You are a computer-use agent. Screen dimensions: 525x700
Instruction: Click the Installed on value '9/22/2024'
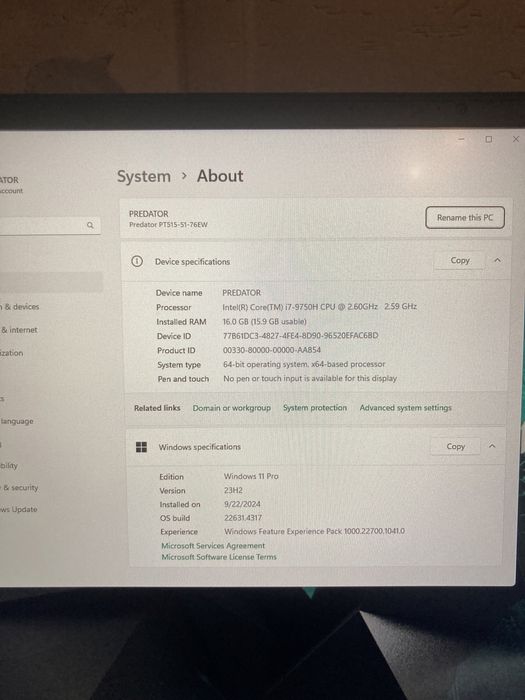click(242, 504)
